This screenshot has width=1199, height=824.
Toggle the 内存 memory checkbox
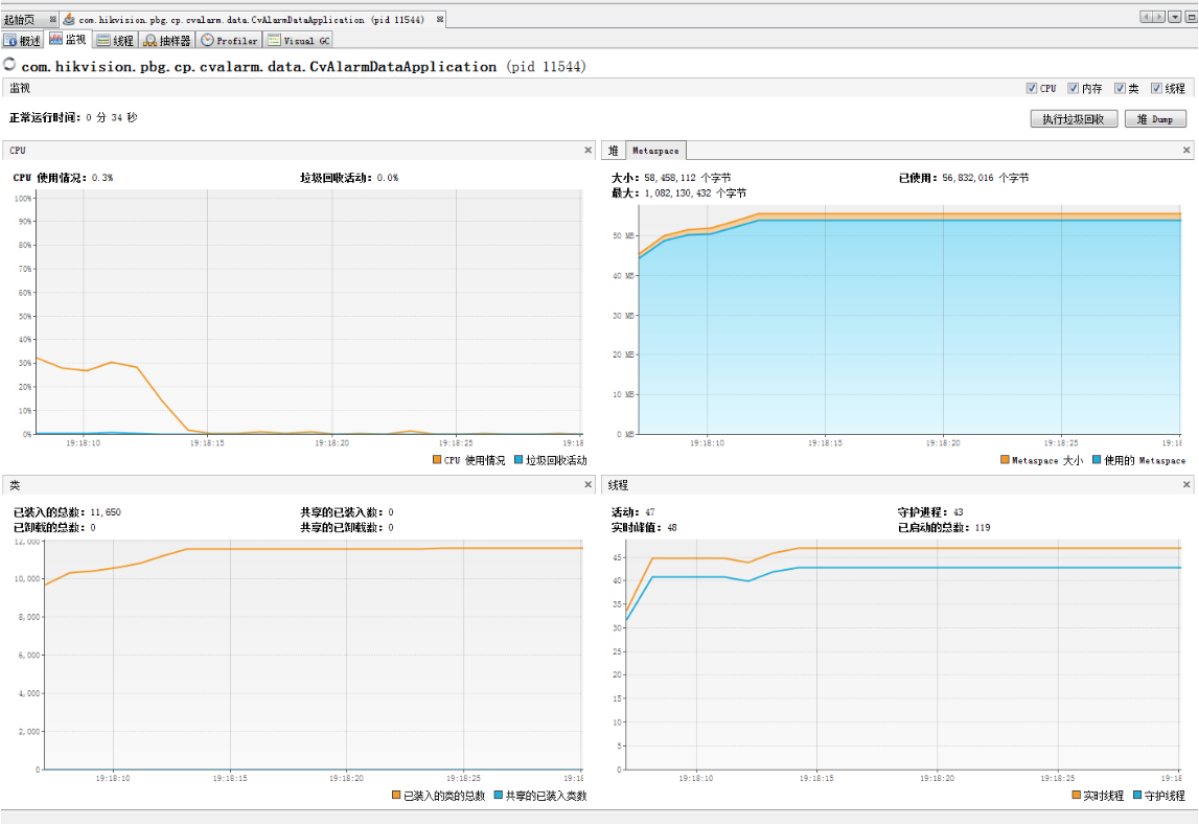(1073, 88)
